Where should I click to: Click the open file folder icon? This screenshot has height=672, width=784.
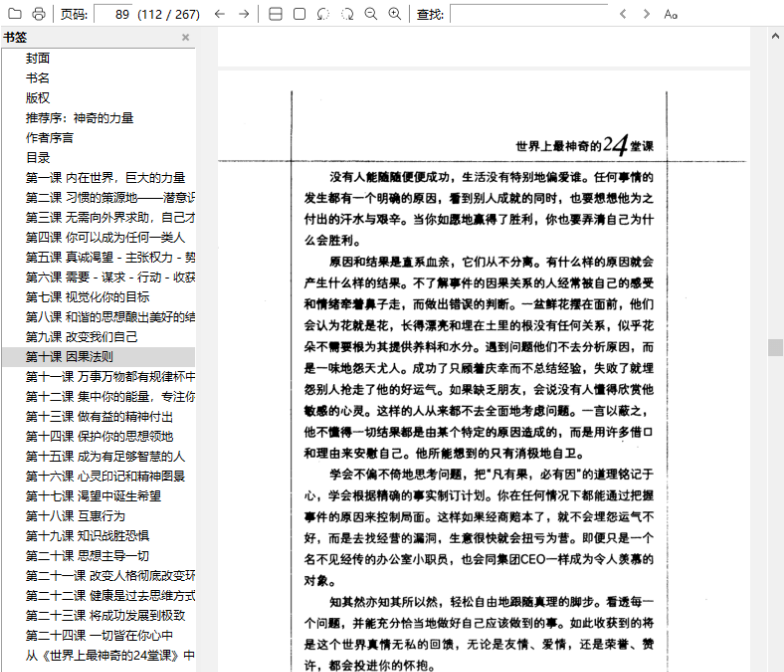15,14
